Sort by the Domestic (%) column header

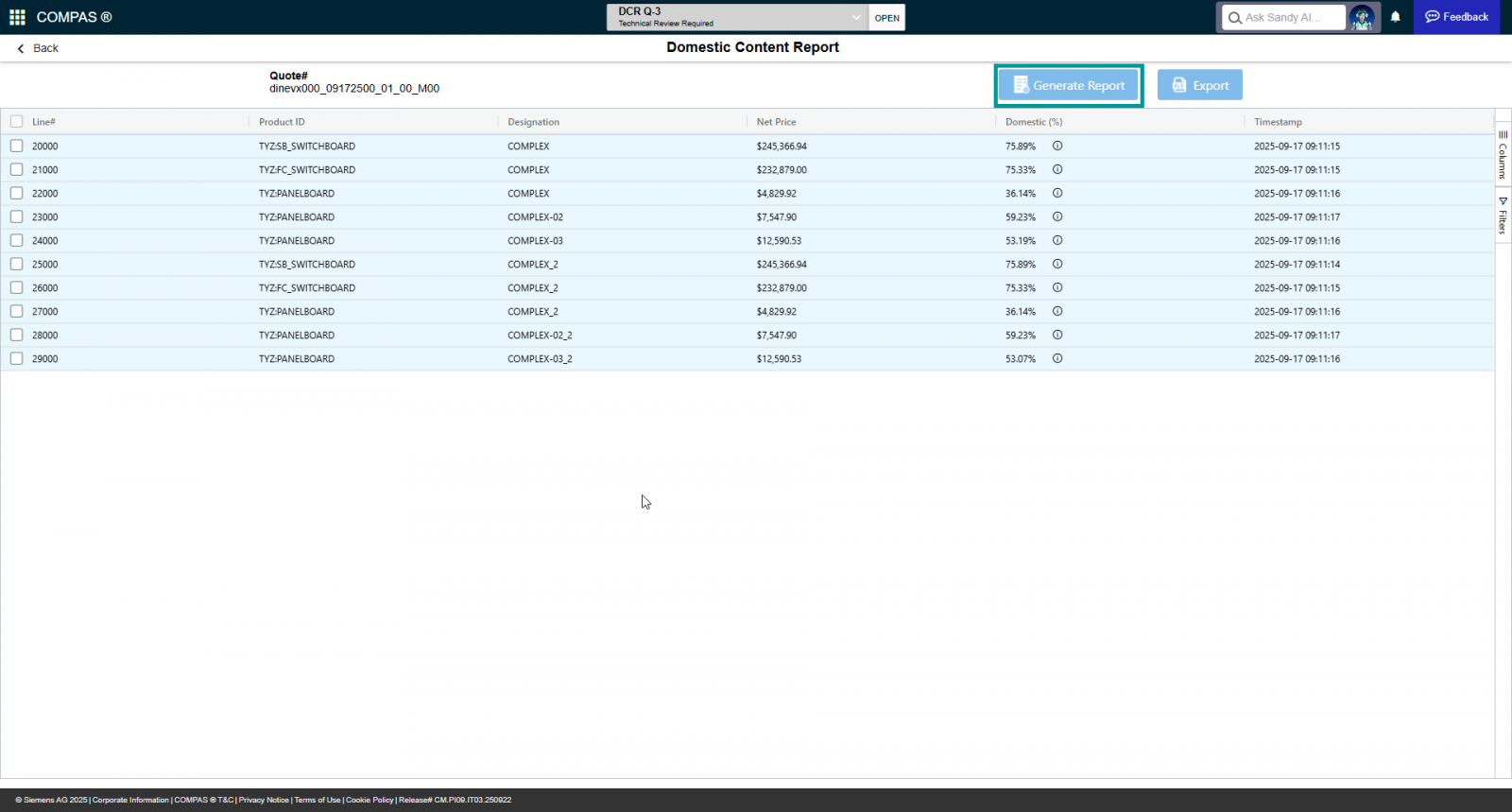click(1034, 122)
